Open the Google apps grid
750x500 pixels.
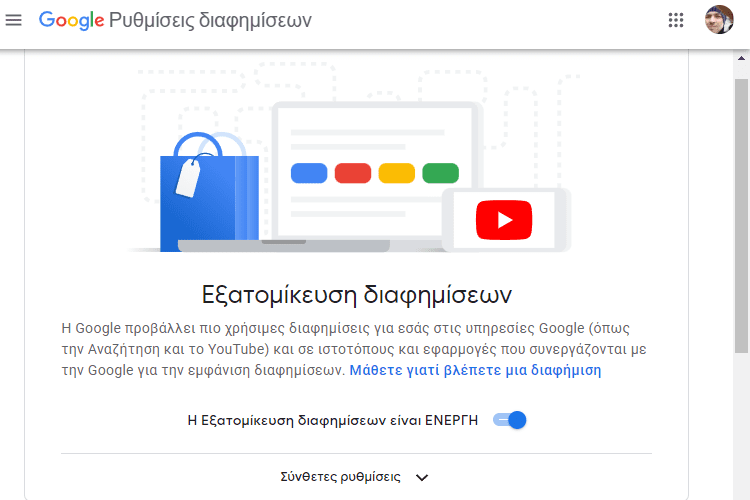pyautogui.click(x=676, y=20)
